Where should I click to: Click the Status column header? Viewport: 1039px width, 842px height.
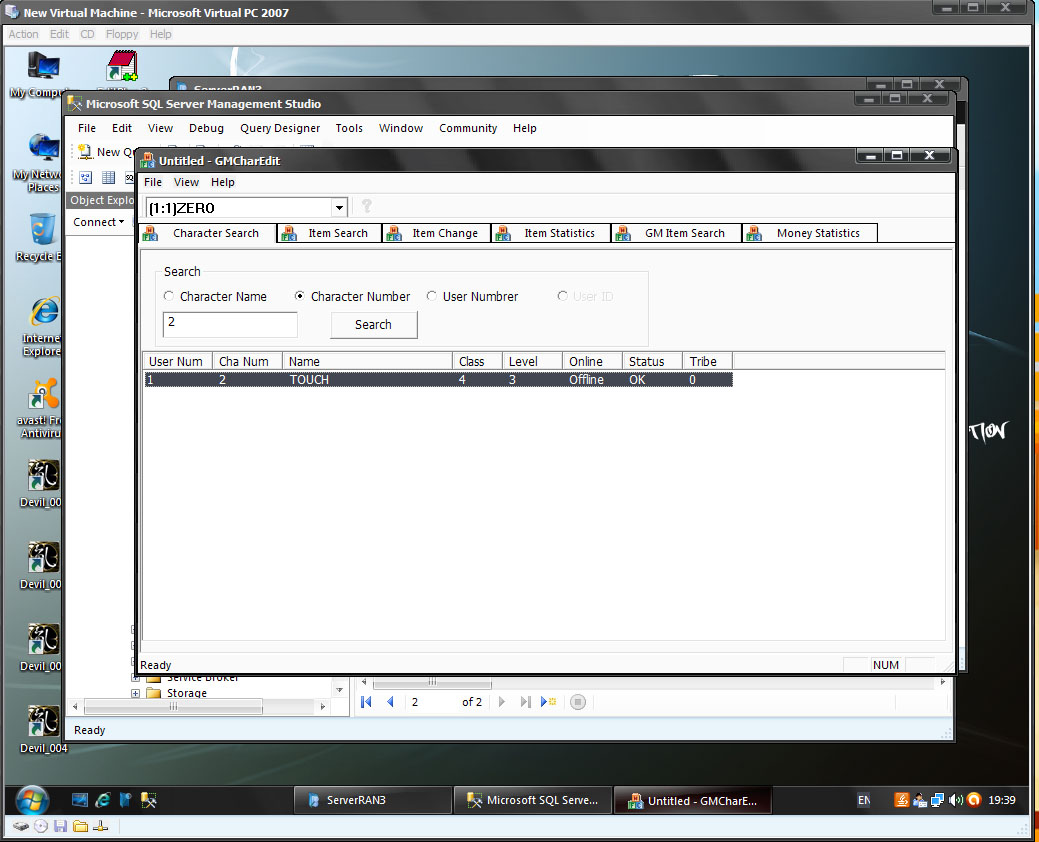652,362
